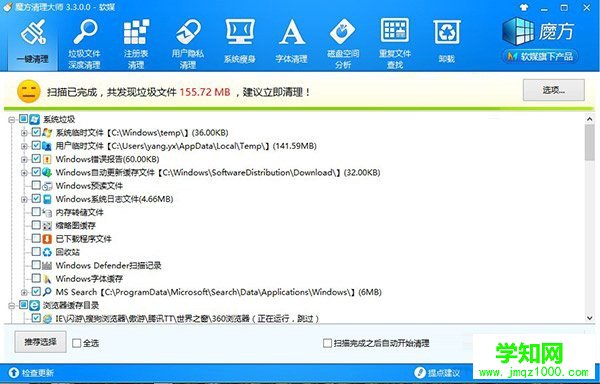Toggle the 全选 checkbox
Image resolution: width=600 pixels, height=384 pixels.
pyautogui.click(x=77, y=343)
